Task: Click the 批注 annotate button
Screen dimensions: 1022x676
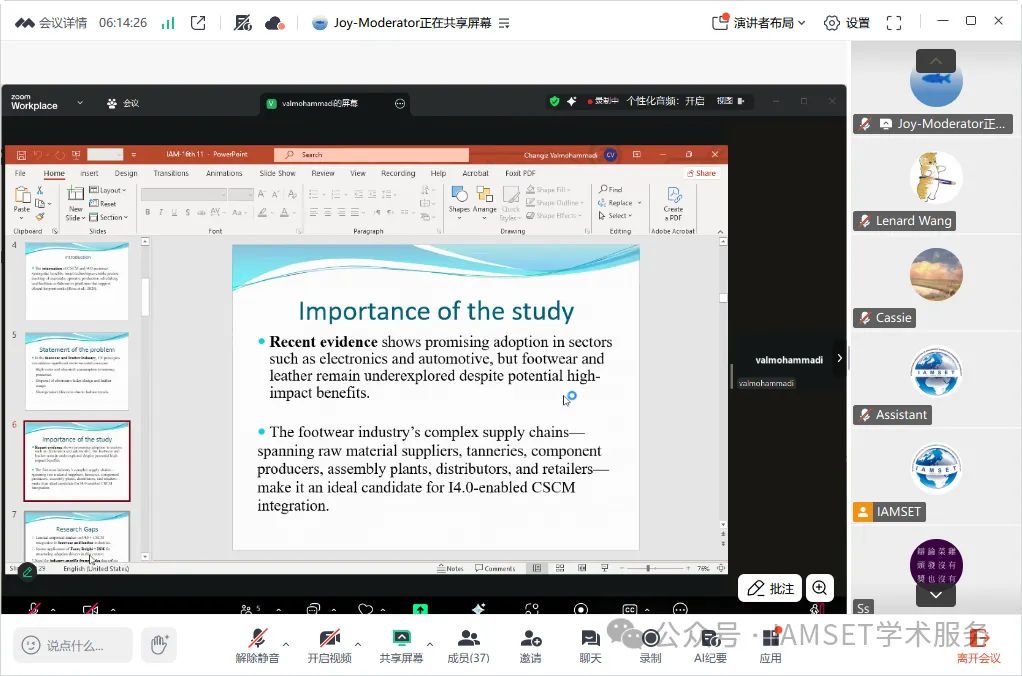Action: [x=770, y=588]
